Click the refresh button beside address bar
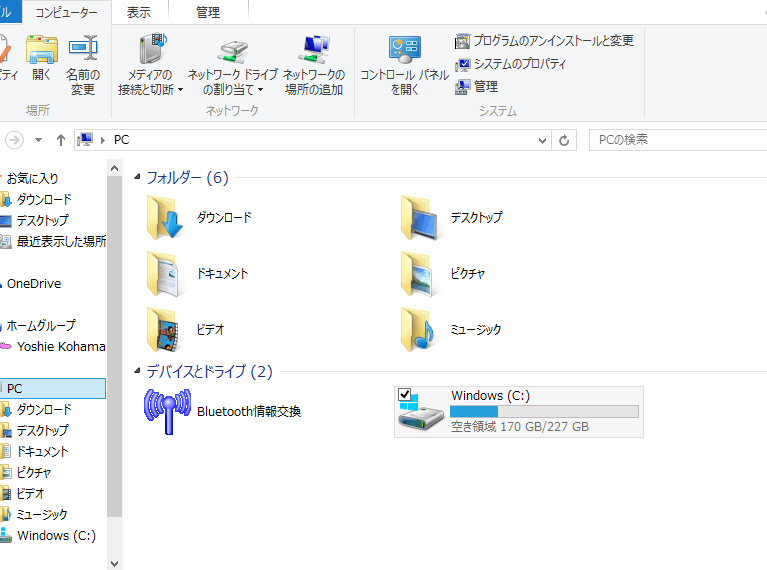The height and width of the screenshot is (570, 767). click(x=565, y=140)
